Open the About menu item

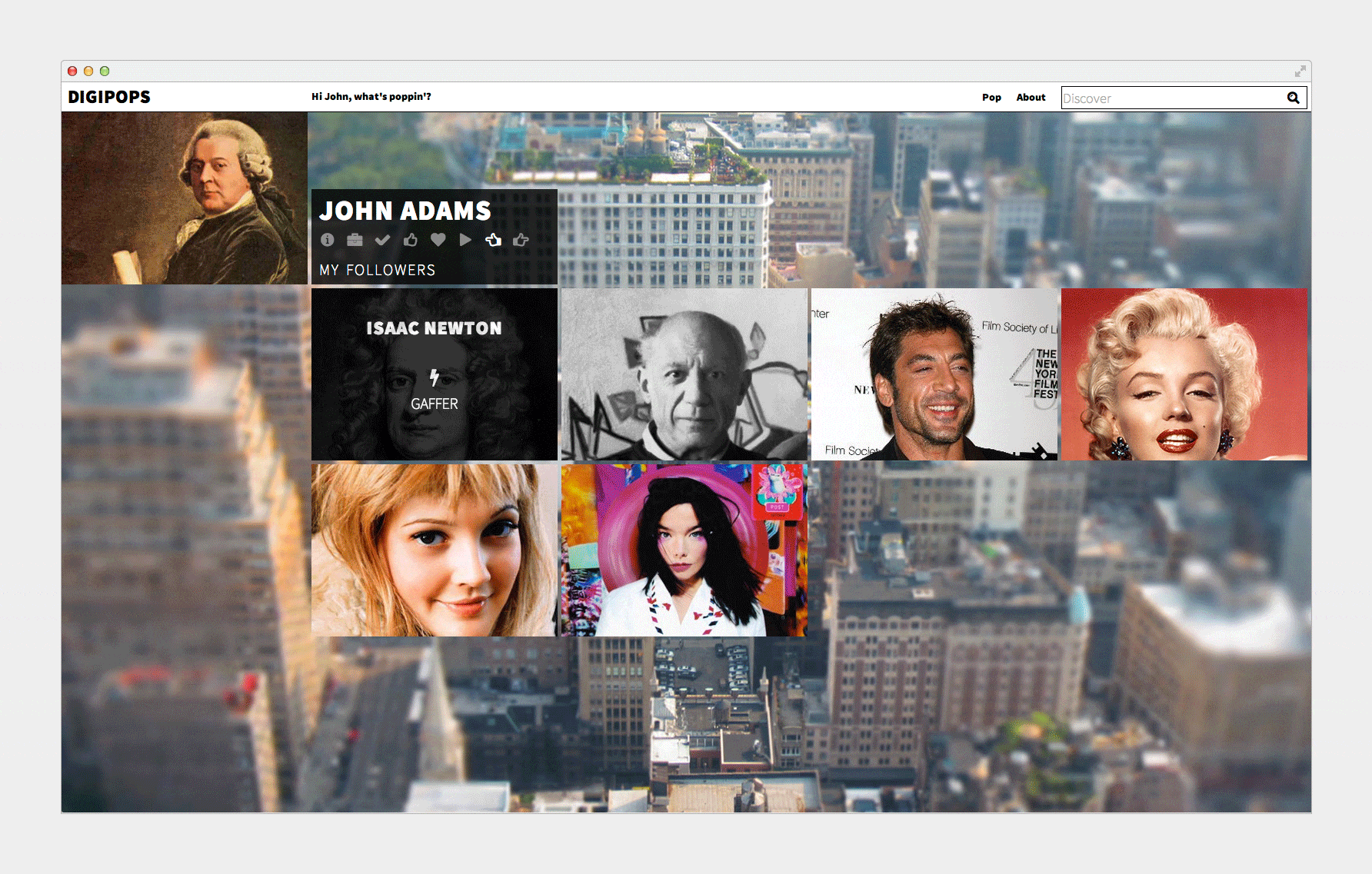pos(1031,98)
